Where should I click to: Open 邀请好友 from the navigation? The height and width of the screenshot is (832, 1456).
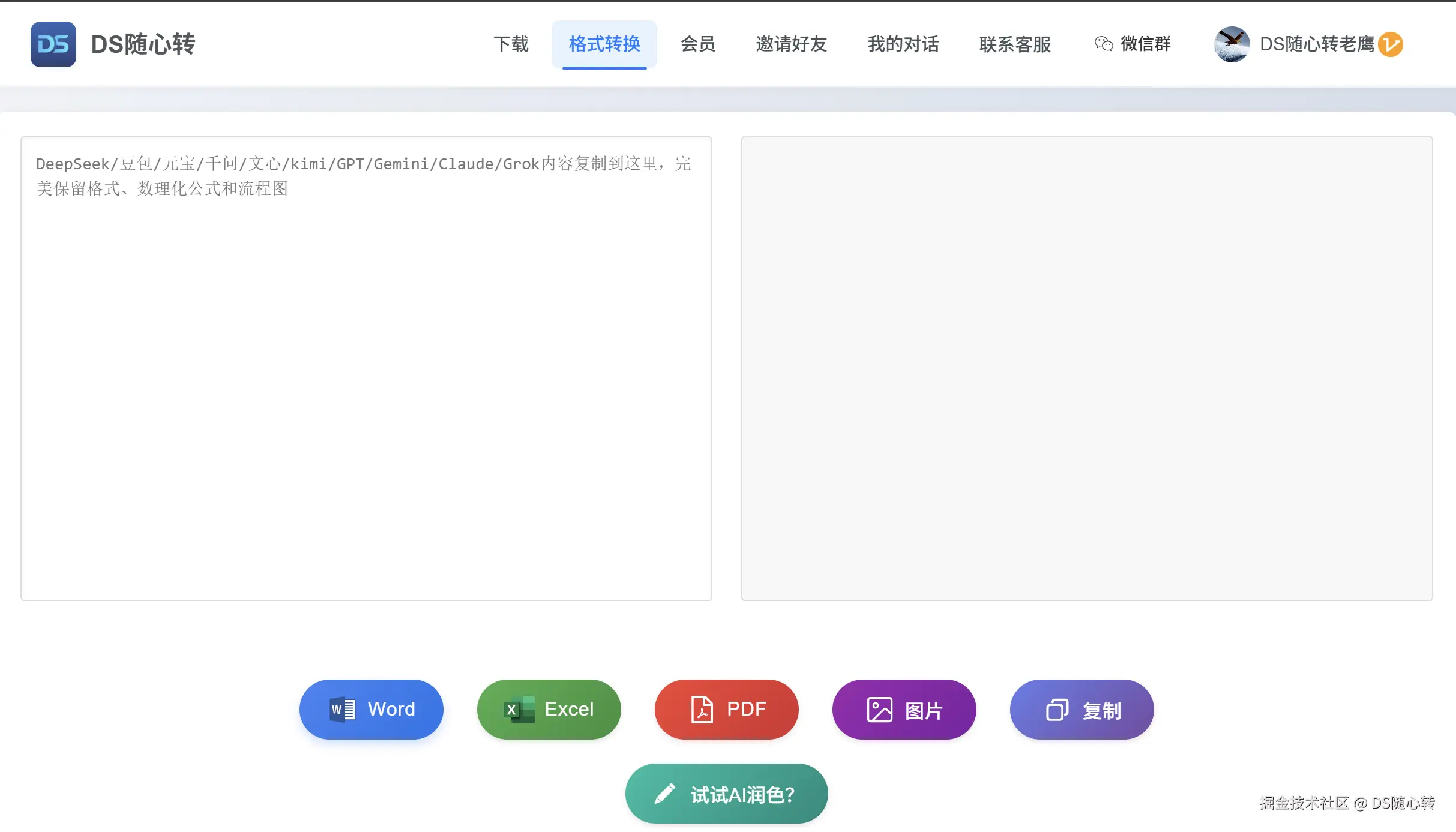click(x=791, y=44)
